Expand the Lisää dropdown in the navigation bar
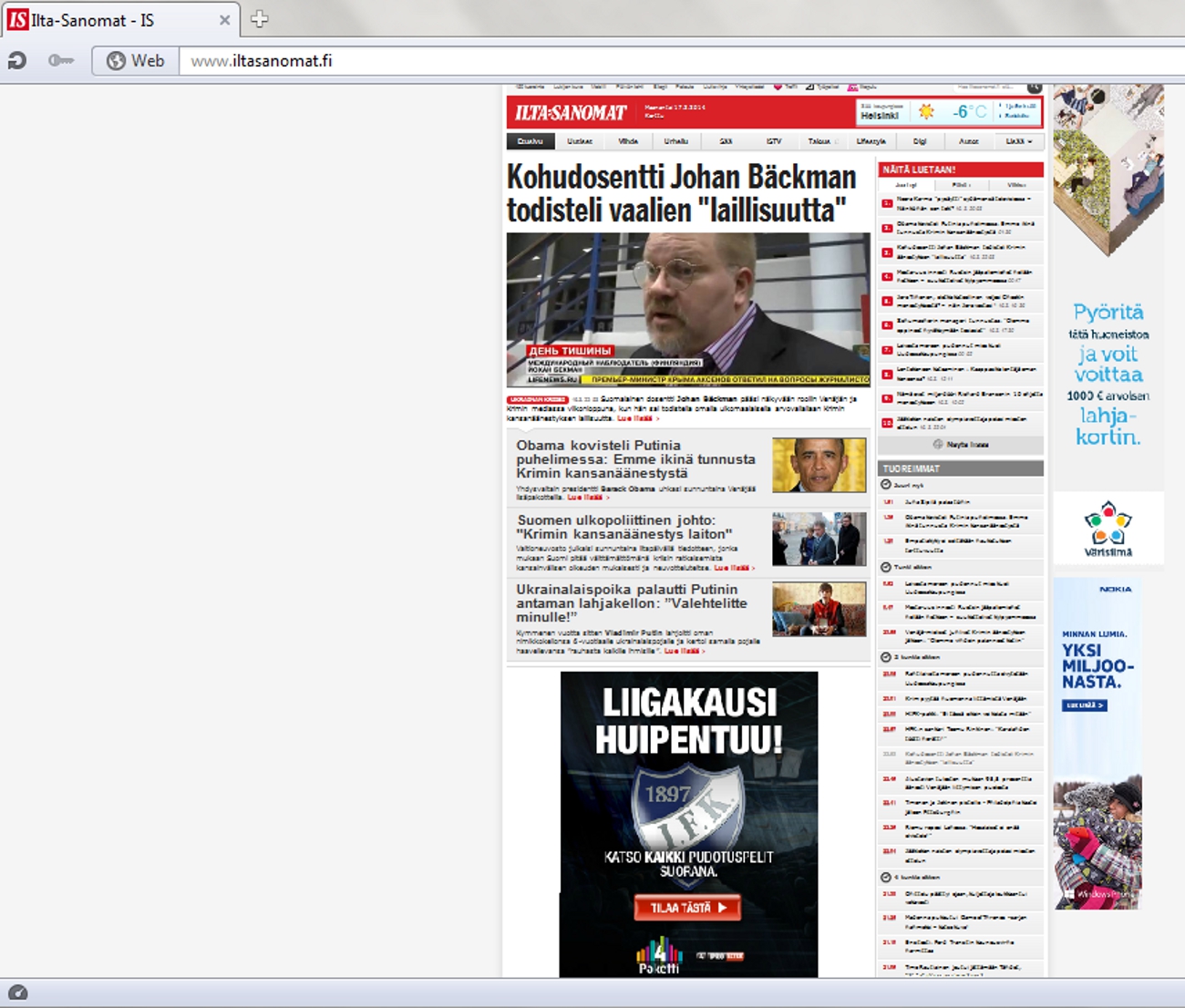The image size is (1185, 1008). pyautogui.click(x=1018, y=141)
